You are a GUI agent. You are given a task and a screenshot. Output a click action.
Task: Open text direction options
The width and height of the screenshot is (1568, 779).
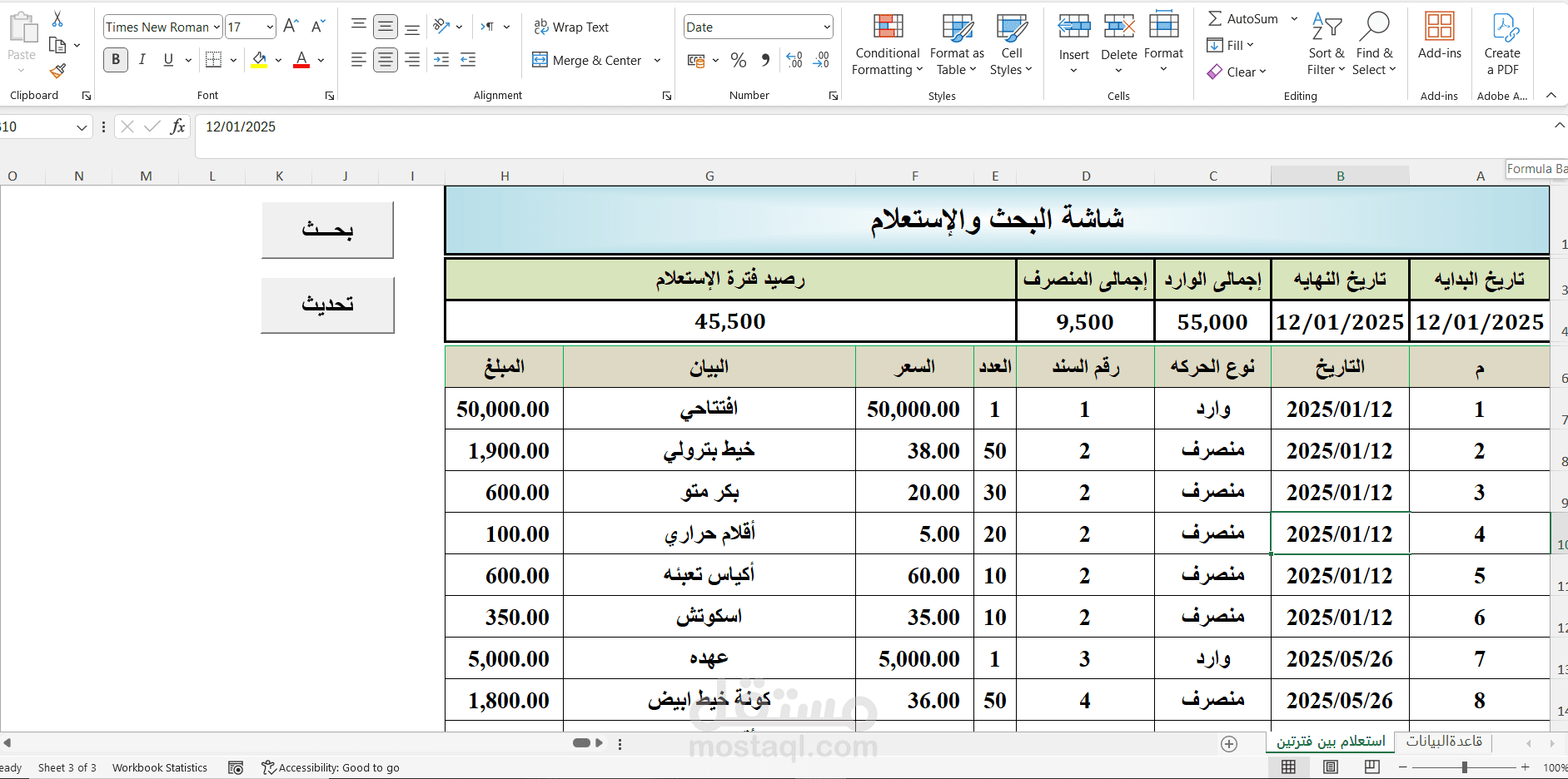click(494, 27)
